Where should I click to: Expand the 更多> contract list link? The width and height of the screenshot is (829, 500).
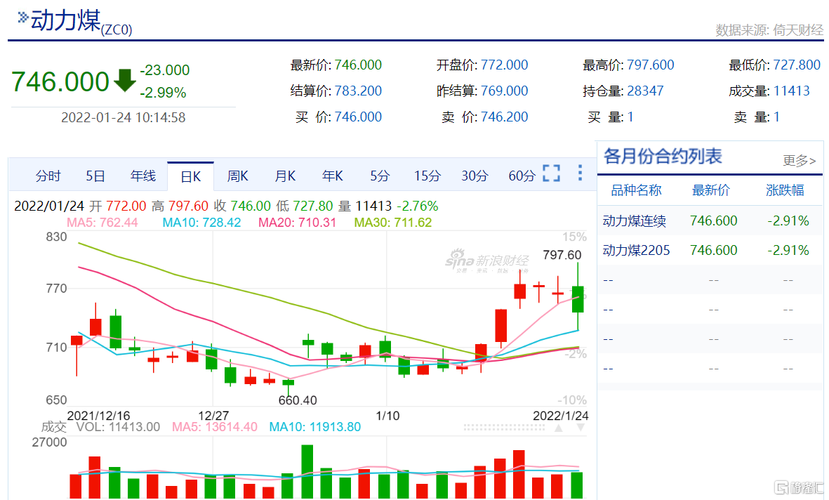pos(799,160)
